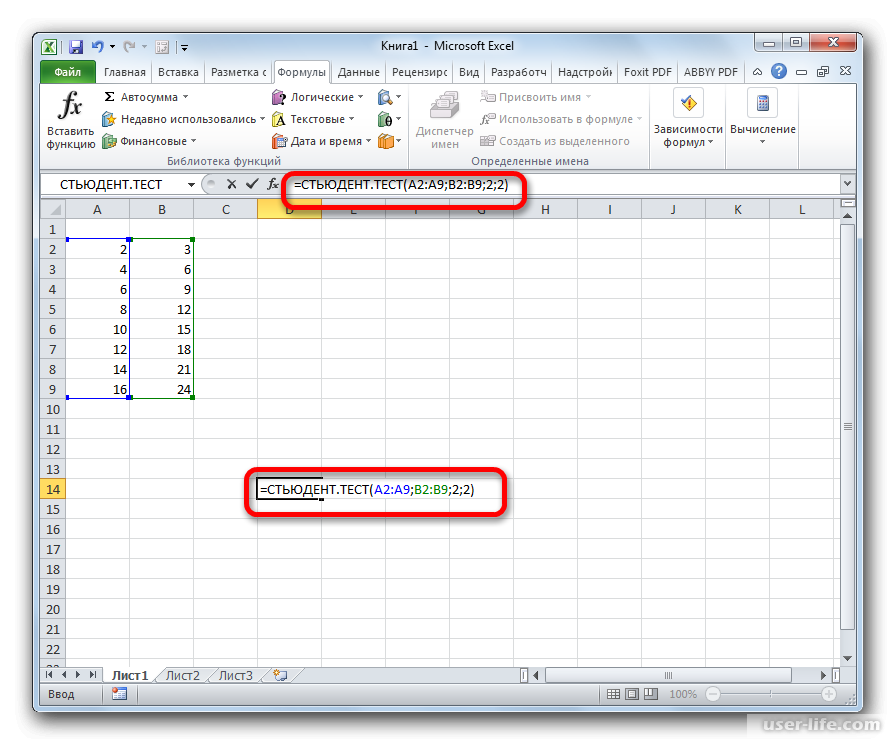
Task: Select column H header
Action: pyautogui.click(x=546, y=210)
